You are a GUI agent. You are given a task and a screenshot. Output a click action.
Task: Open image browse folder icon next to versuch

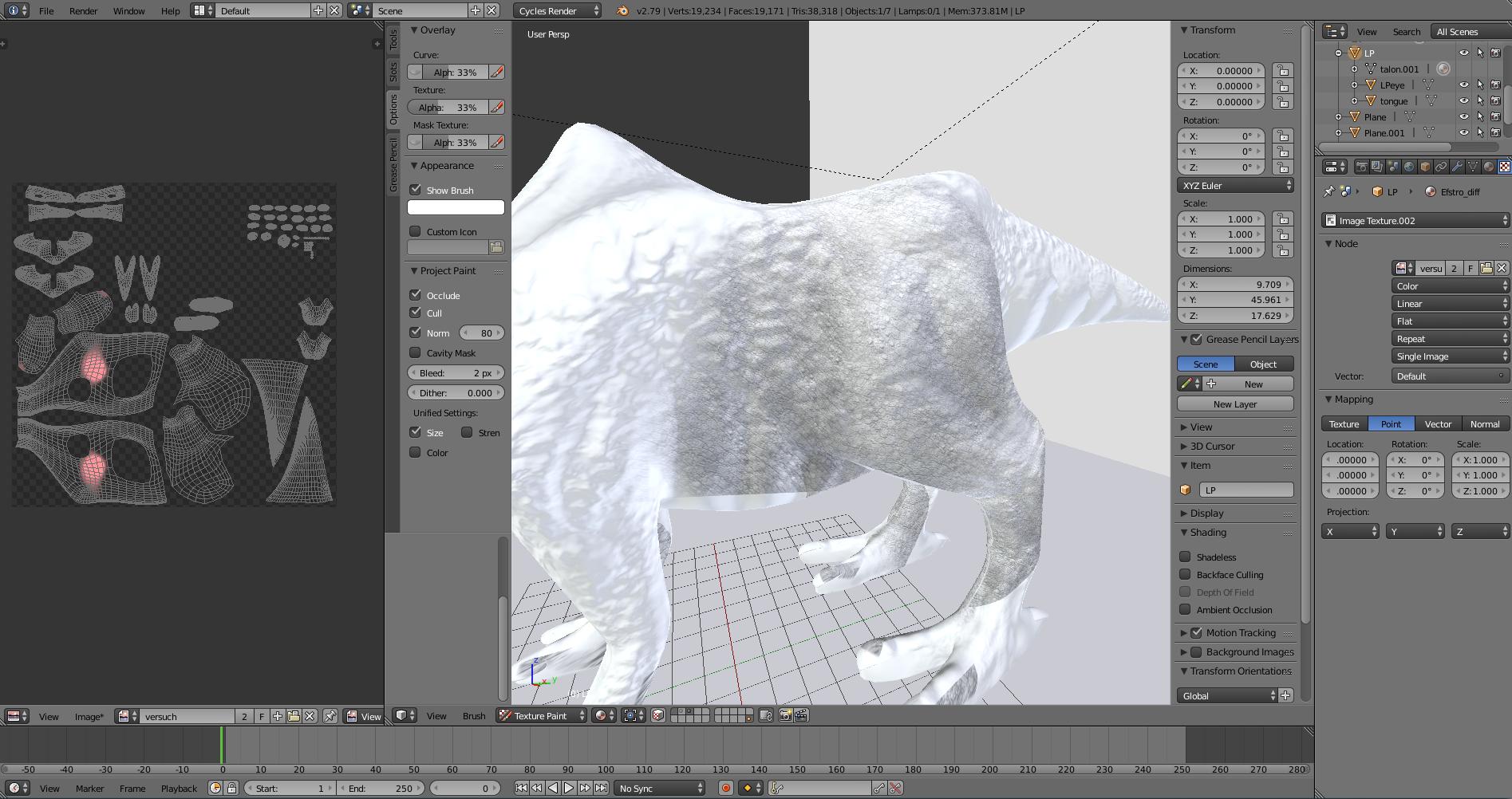click(x=294, y=716)
